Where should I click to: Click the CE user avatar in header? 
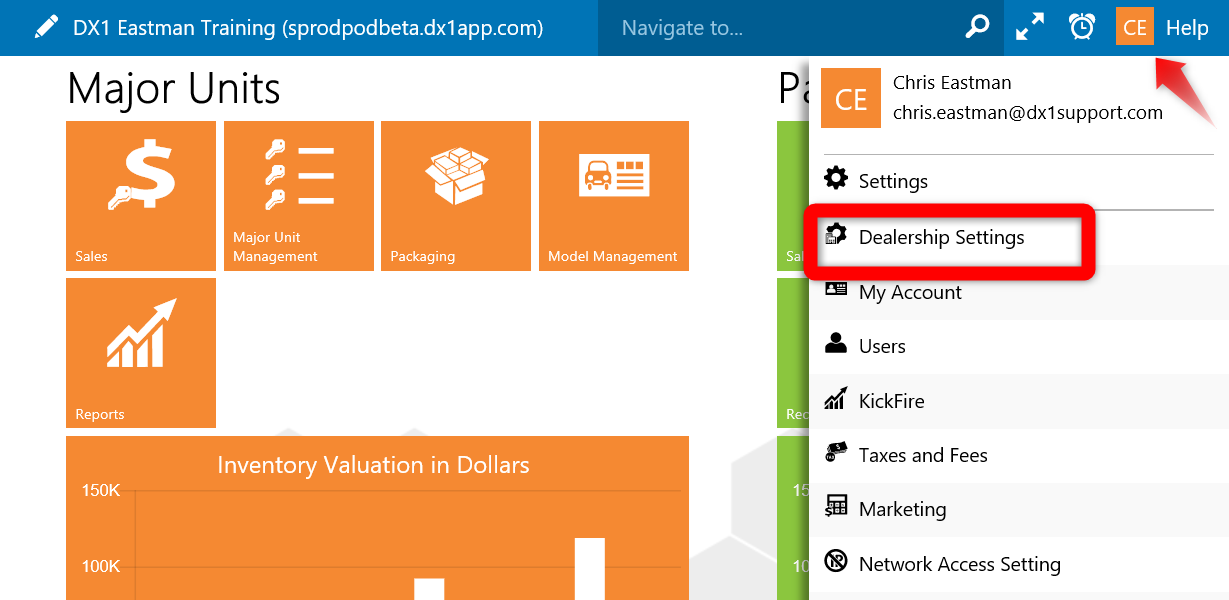tap(1135, 27)
